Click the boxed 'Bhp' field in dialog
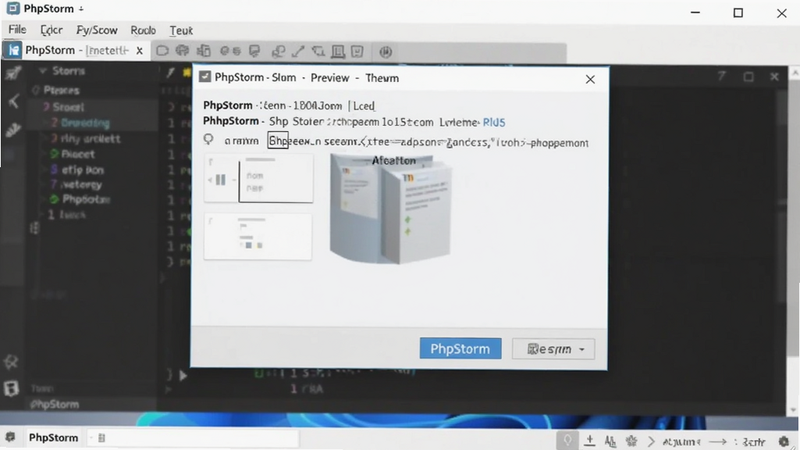Screen dimensions: 800x450 [x=278, y=141]
